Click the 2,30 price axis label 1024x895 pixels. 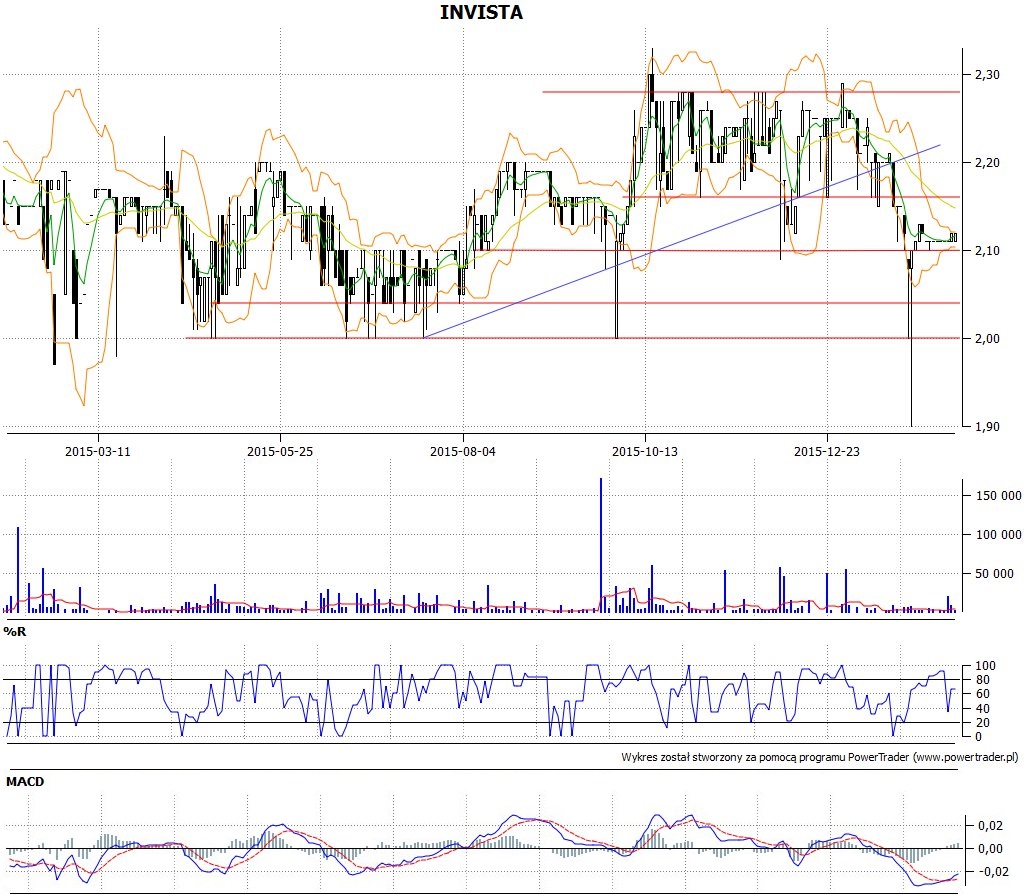(x=987, y=74)
